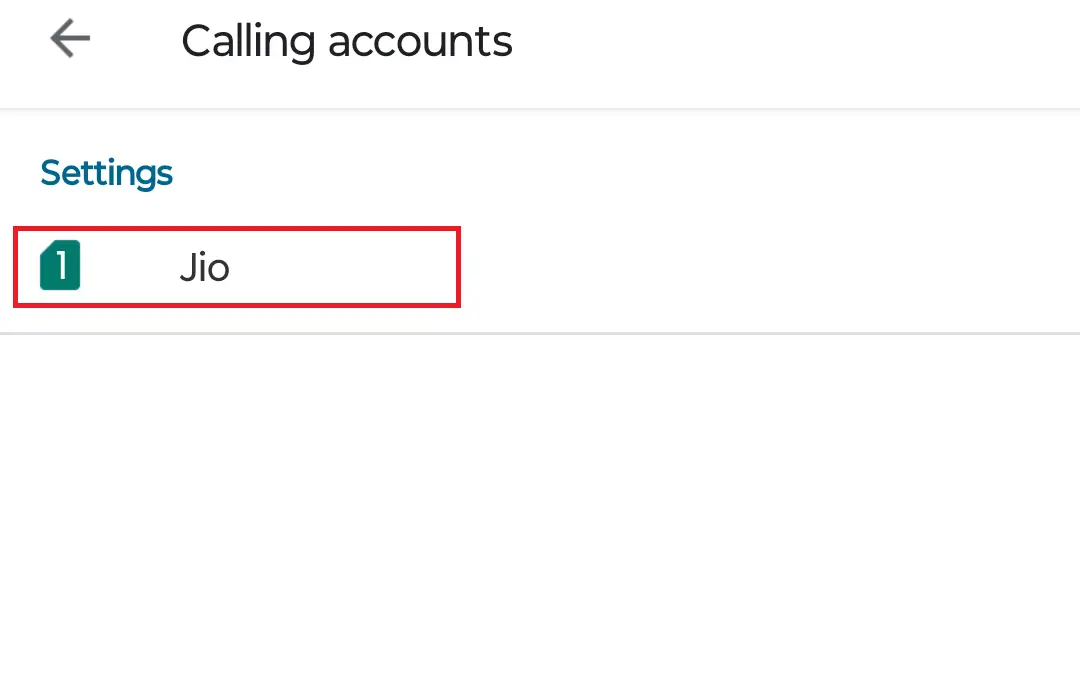This screenshot has width=1080, height=700.
Task: Click the Jio text label
Action: (x=205, y=267)
